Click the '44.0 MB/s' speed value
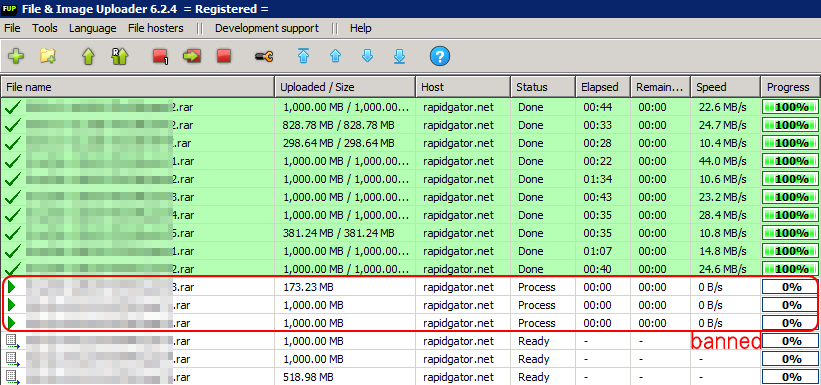This screenshot has width=821, height=385. pos(723,161)
